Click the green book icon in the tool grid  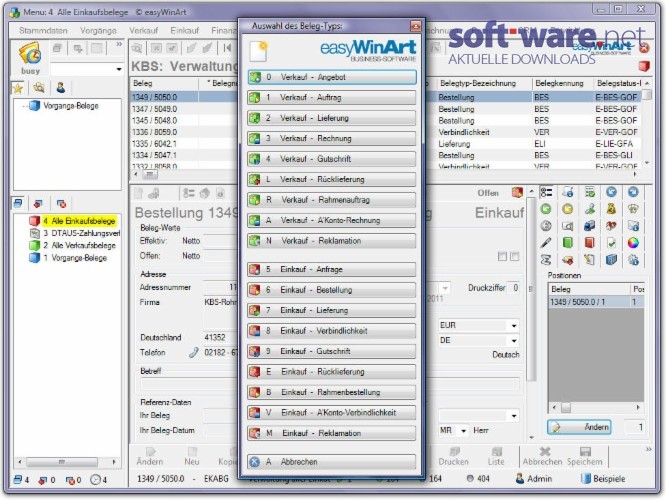(567, 243)
